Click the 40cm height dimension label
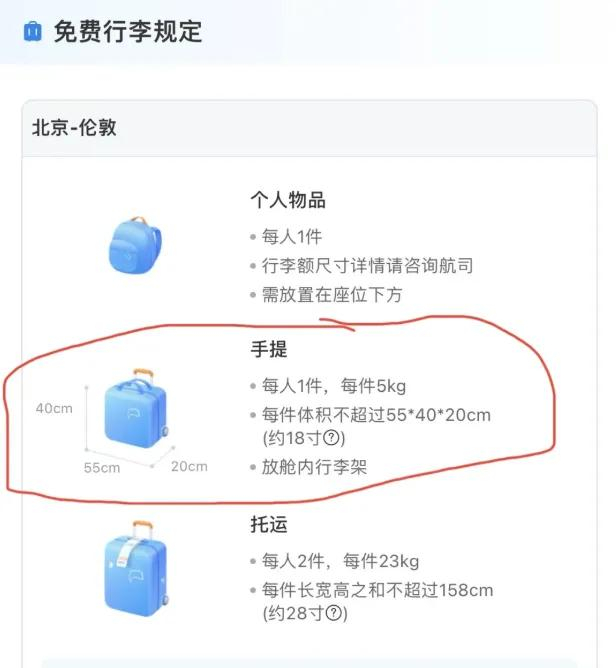The image size is (616, 668). pos(54,408)
